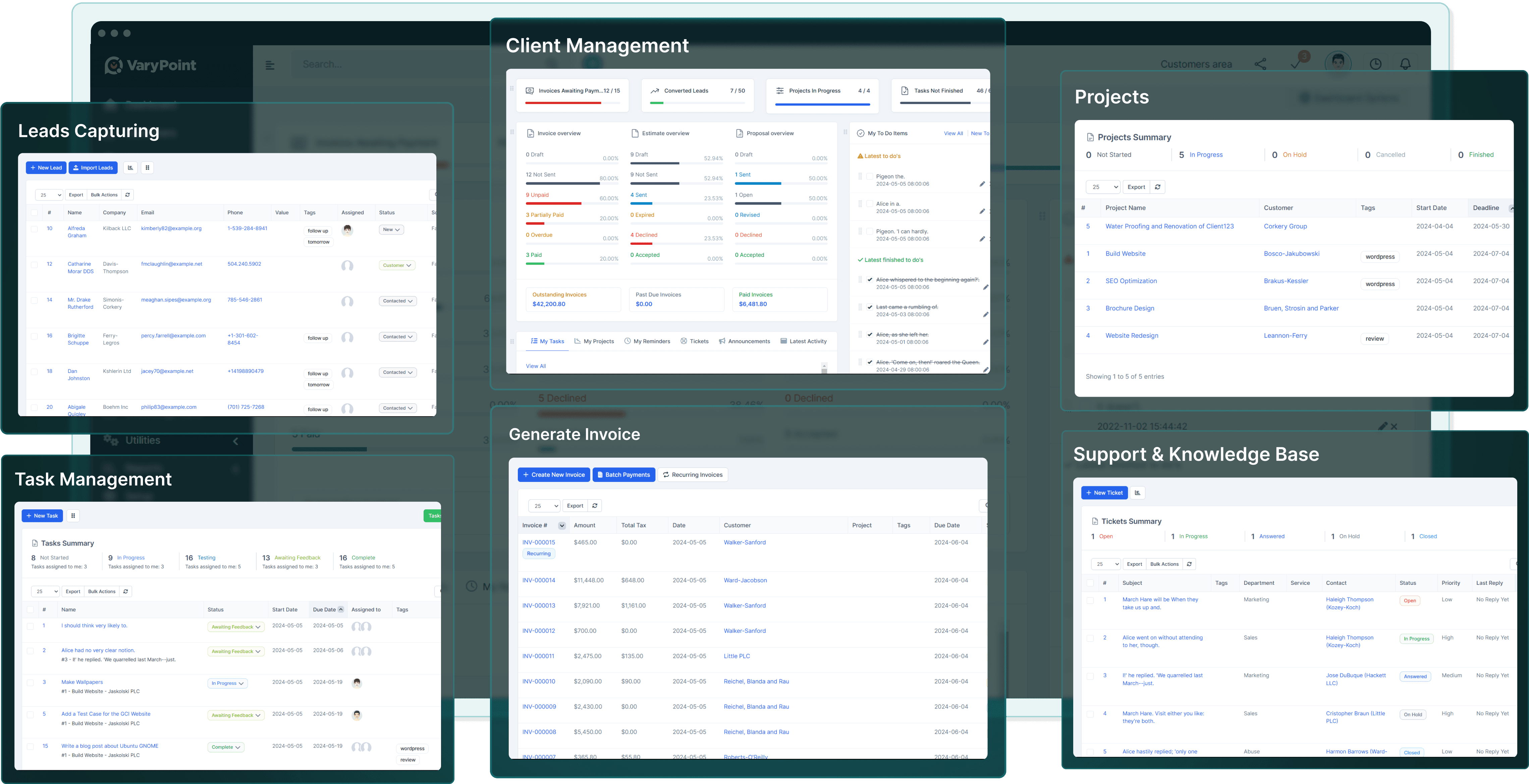Select the Catharine Morar DDS lead checkbox
1529x784 pixels.
[x=34, y=265]
